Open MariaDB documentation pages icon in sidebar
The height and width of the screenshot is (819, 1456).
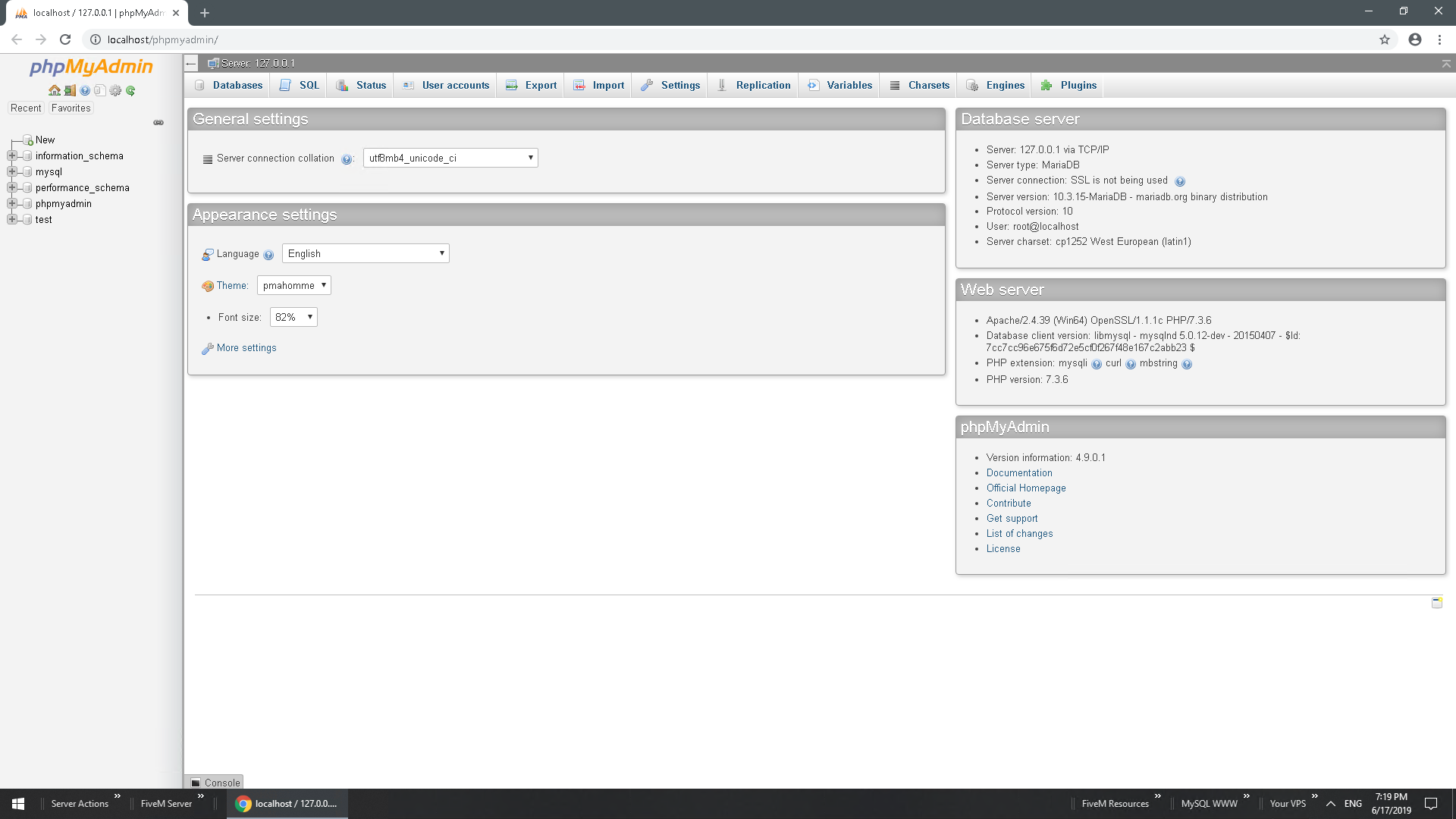99,90
